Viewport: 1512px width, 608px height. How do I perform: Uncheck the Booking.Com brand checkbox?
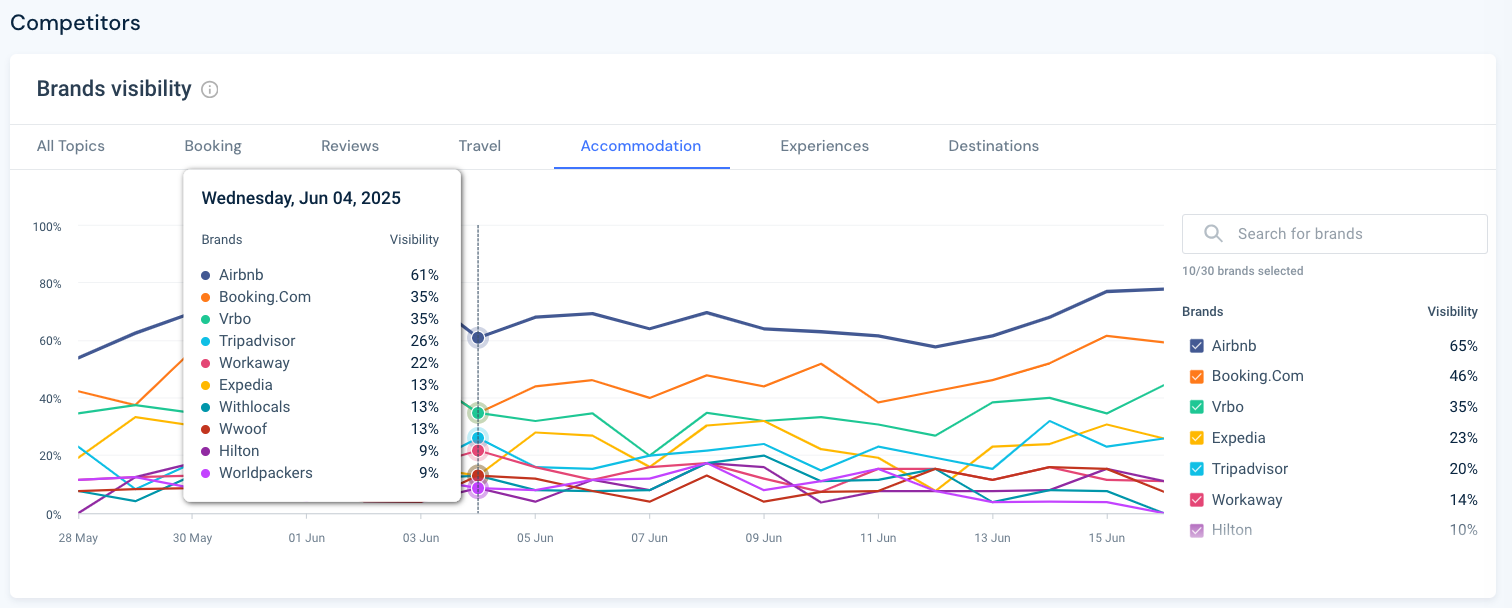[1197, 377]
